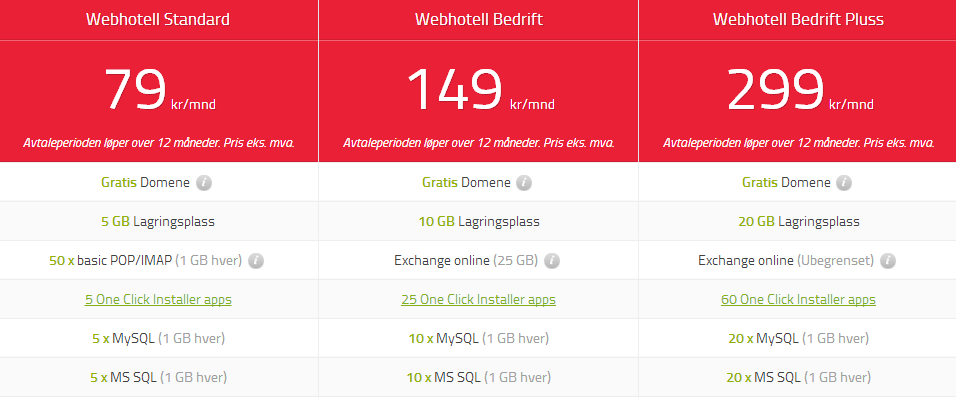This screenshot has height=398, width=956.
Task: Click the 20 GB Lagringsplass row
Action: [x=798, y=221]
